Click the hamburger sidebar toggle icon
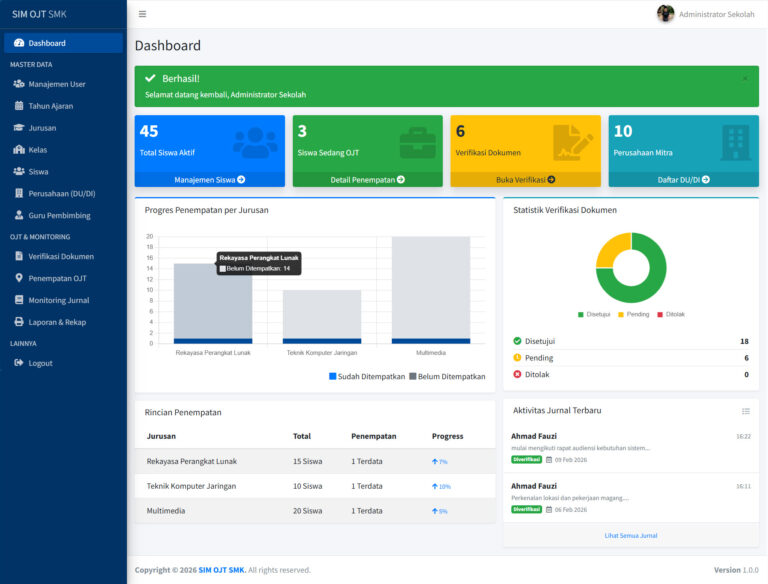768x584 pixels. (x=142, y=14)
